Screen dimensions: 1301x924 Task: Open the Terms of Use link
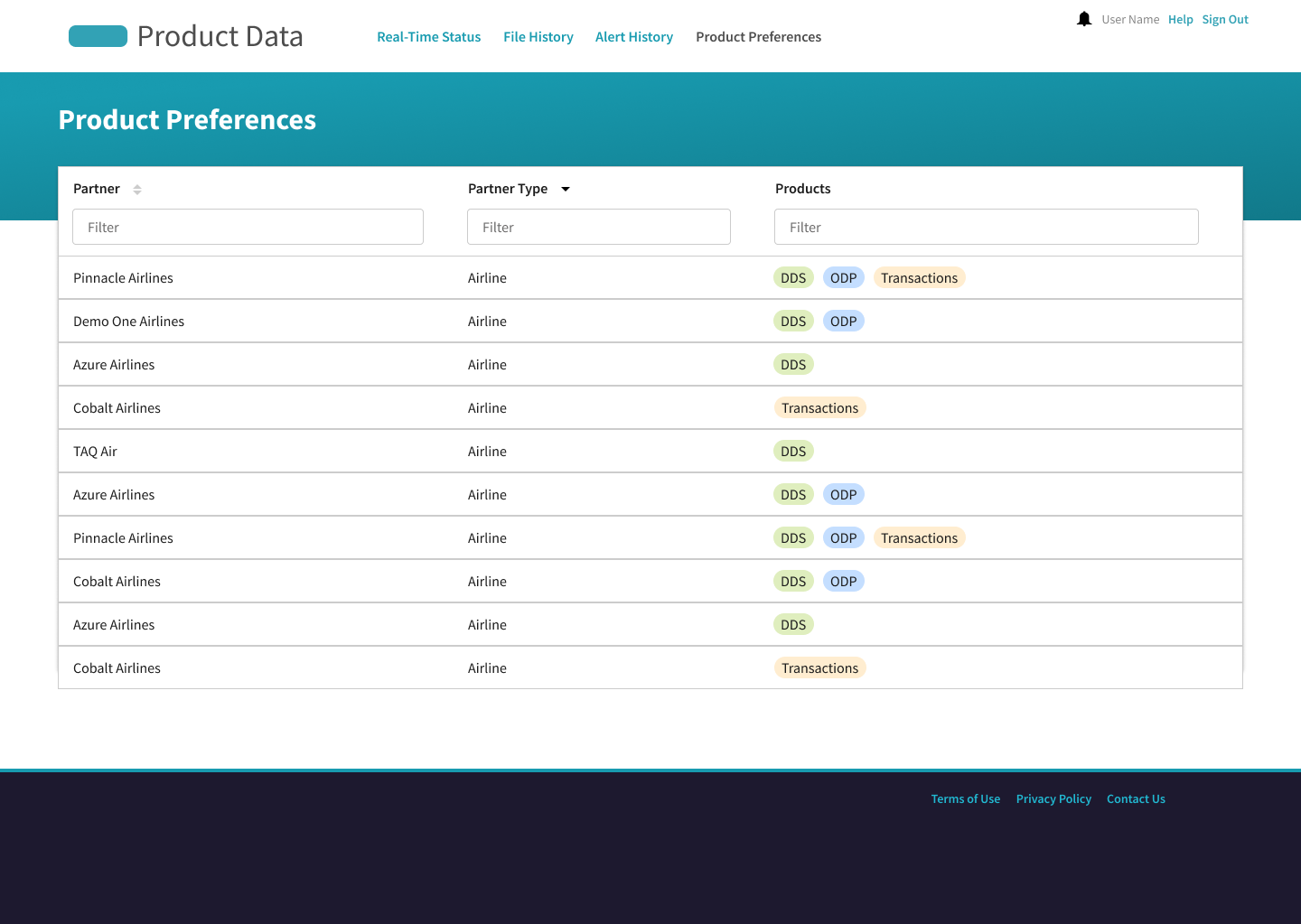tap(966, 799)
